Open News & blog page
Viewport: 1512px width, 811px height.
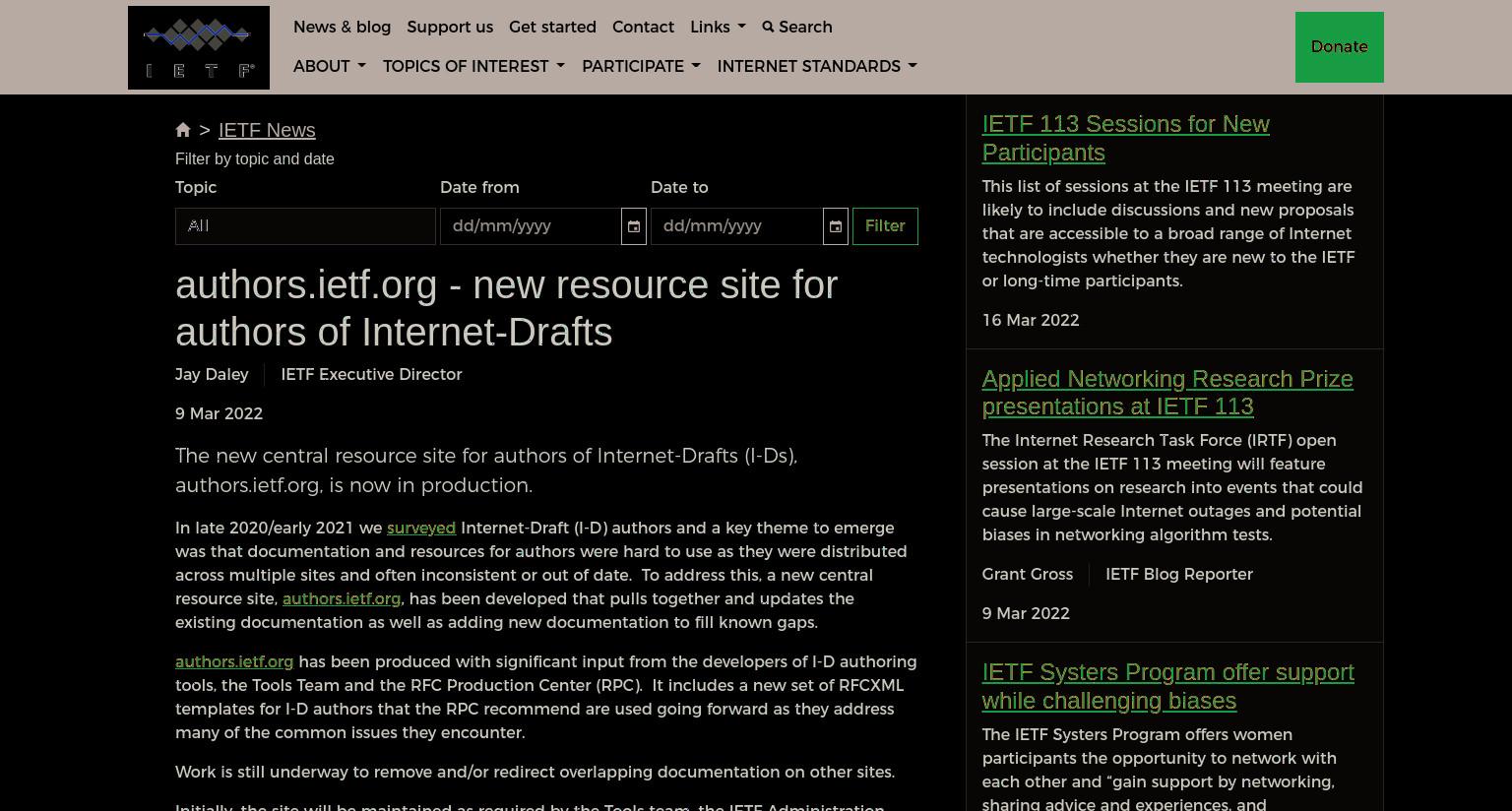click(342, 27)
